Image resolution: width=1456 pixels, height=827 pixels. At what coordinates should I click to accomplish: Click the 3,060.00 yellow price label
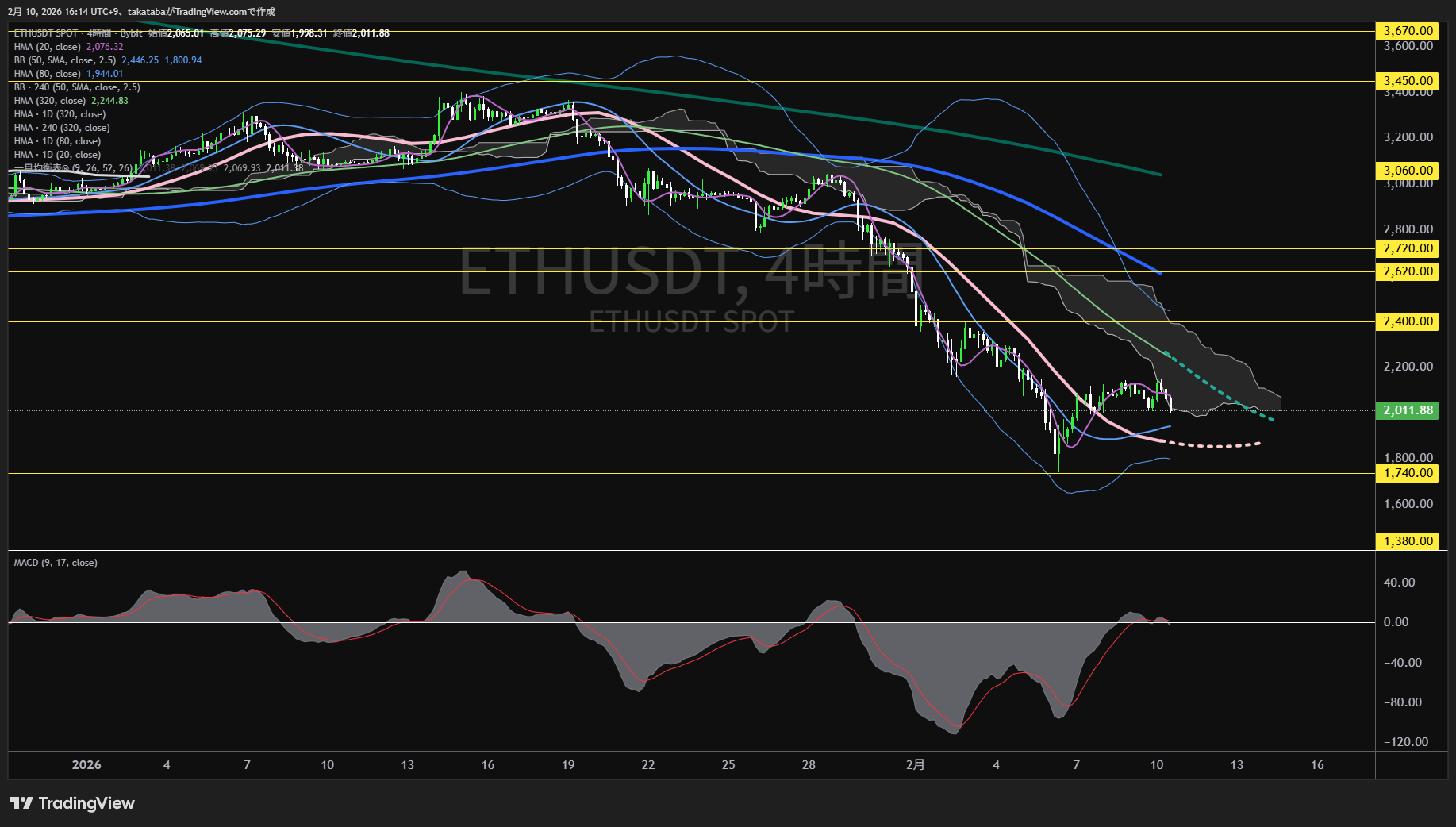(1408, 171)
